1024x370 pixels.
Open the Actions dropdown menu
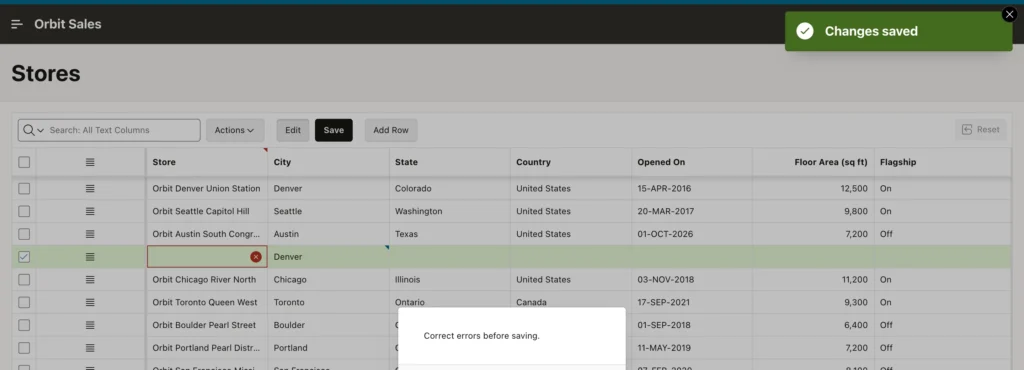234,130
